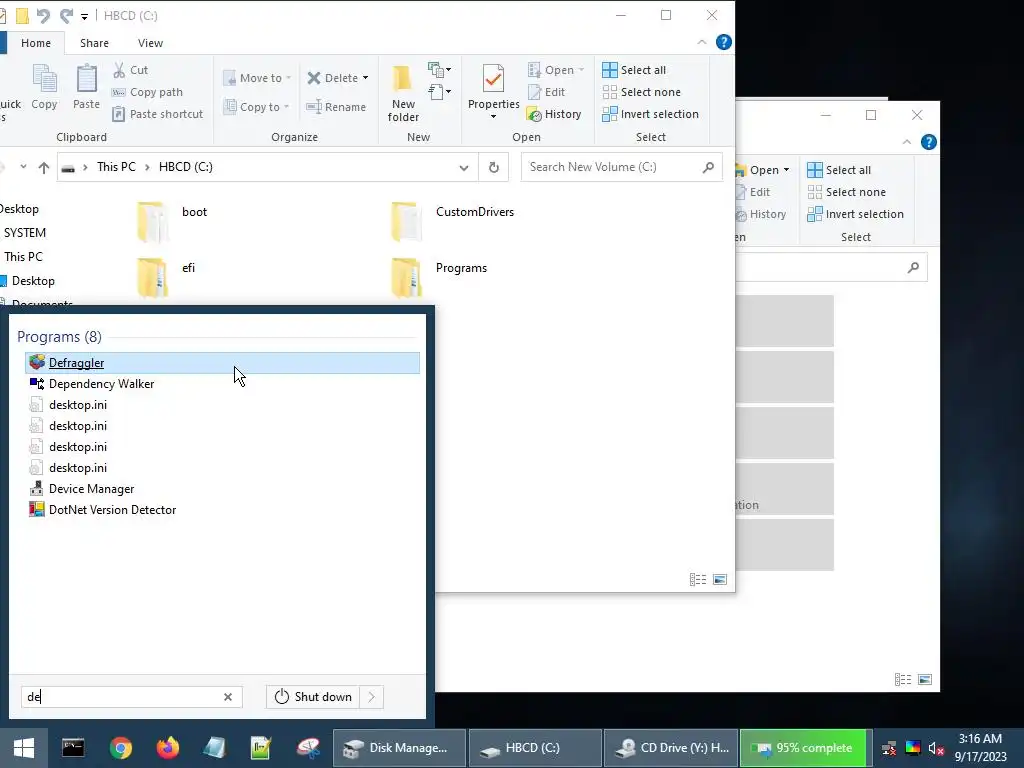Open the Windows Start button
This screenshot has width=1024, height=768.
(24, 748)
